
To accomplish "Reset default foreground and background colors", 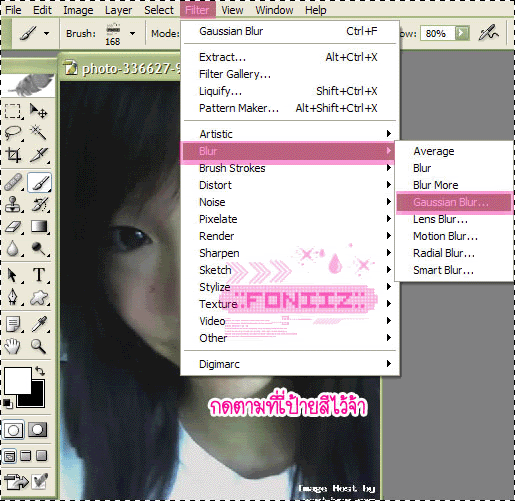I will (7, 404).
